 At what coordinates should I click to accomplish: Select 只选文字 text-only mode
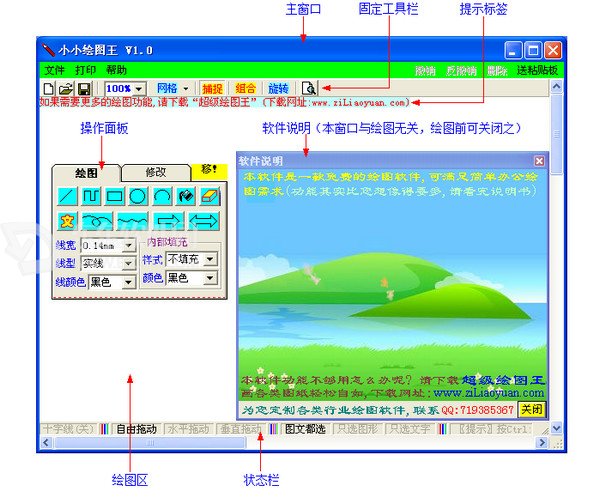(x=409, y=429)
